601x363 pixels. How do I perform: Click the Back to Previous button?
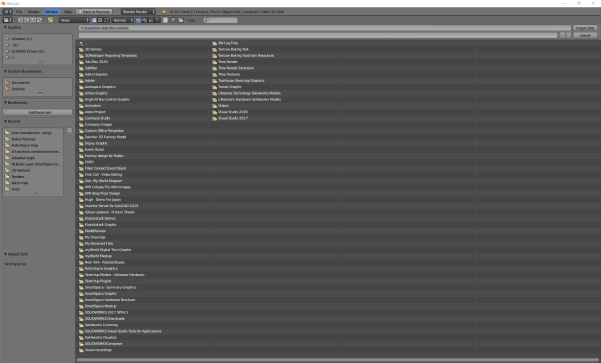pos(94,11)
